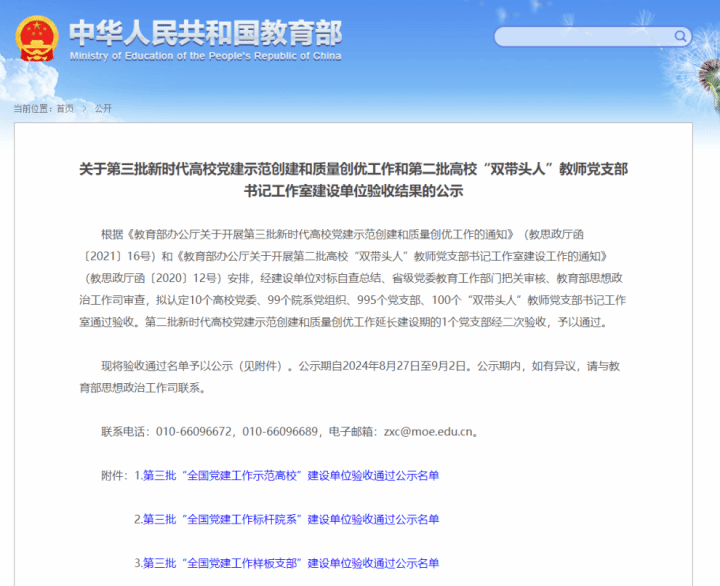The width and height of the screenshot is (720, 586).
Task: Click the 附件 label
Action: click(x=115, y=476)
